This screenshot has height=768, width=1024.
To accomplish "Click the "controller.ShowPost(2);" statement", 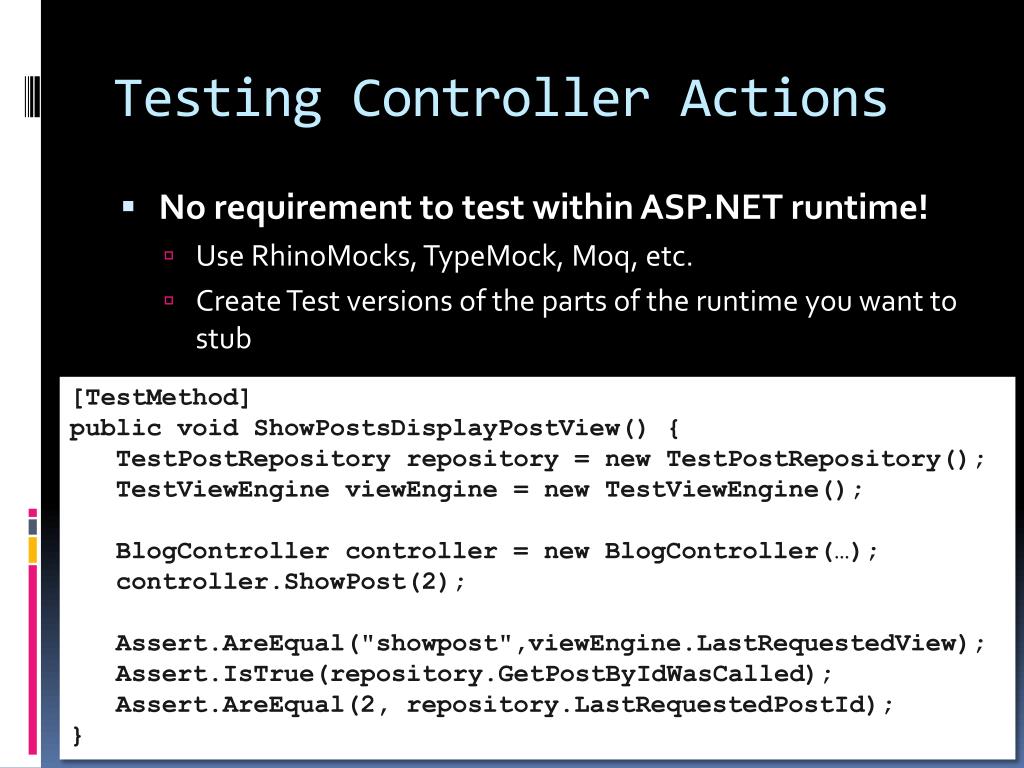I will click(x=291, y=582).
